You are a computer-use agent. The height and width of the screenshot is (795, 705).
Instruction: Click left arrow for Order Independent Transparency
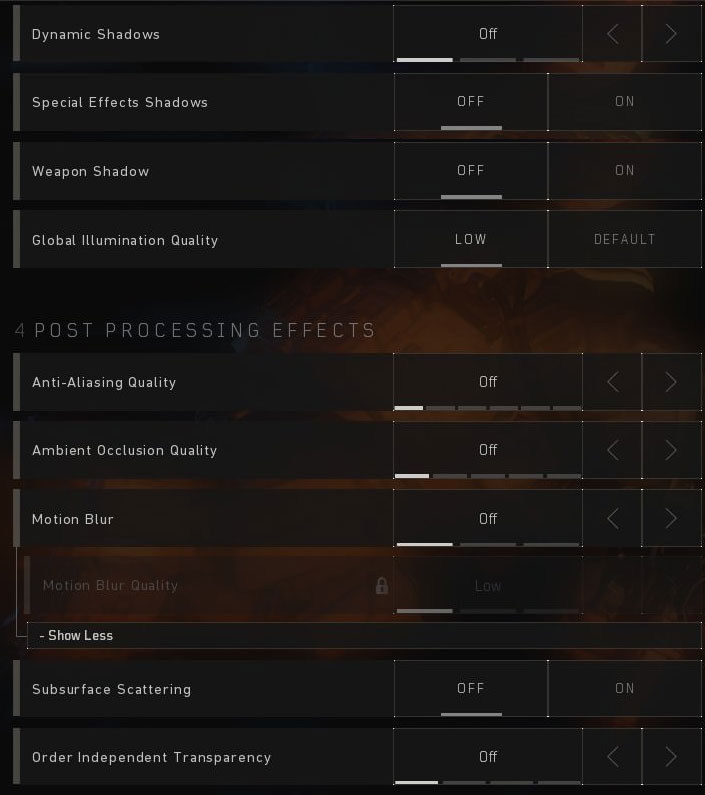tap(612, 756)
